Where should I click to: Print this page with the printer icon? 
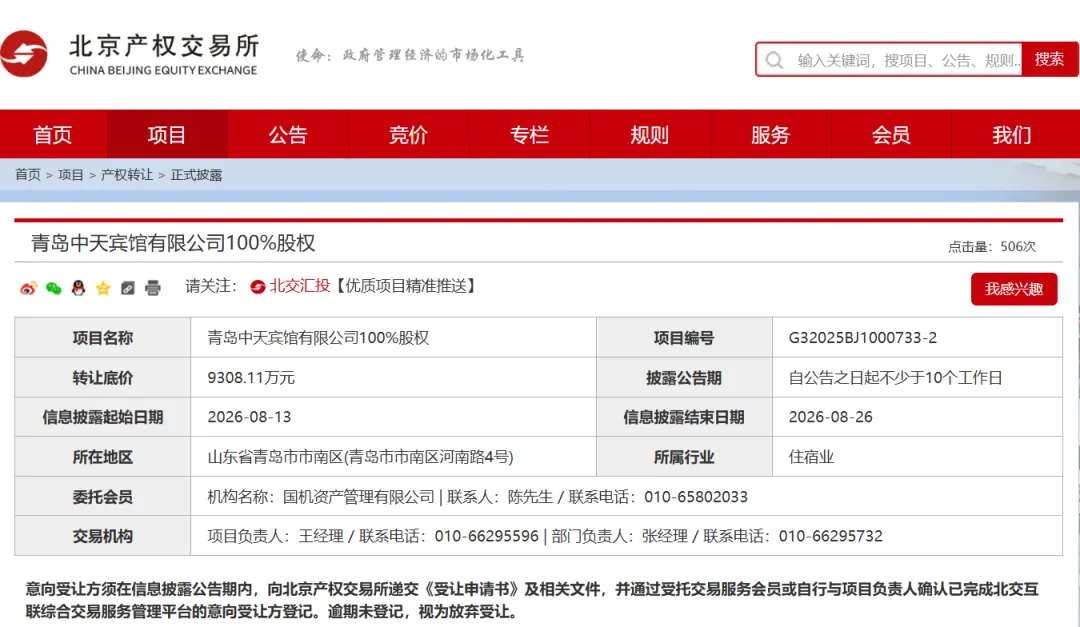153,288
